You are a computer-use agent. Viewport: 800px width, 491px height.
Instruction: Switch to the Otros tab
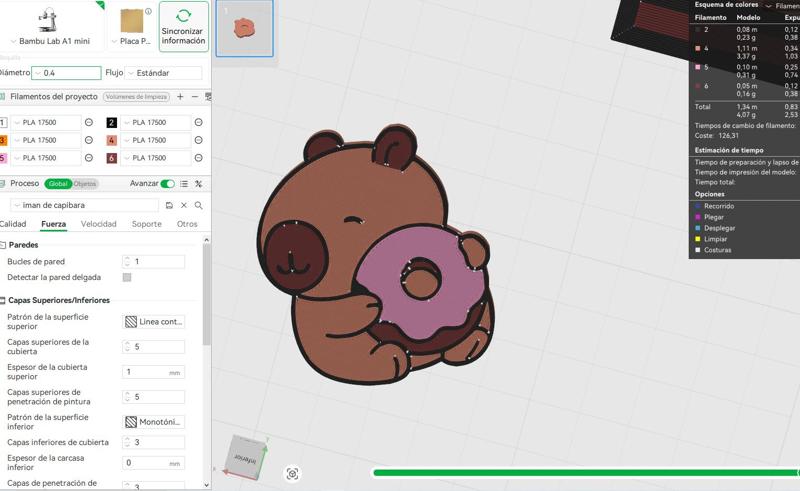tap(187, 224)
